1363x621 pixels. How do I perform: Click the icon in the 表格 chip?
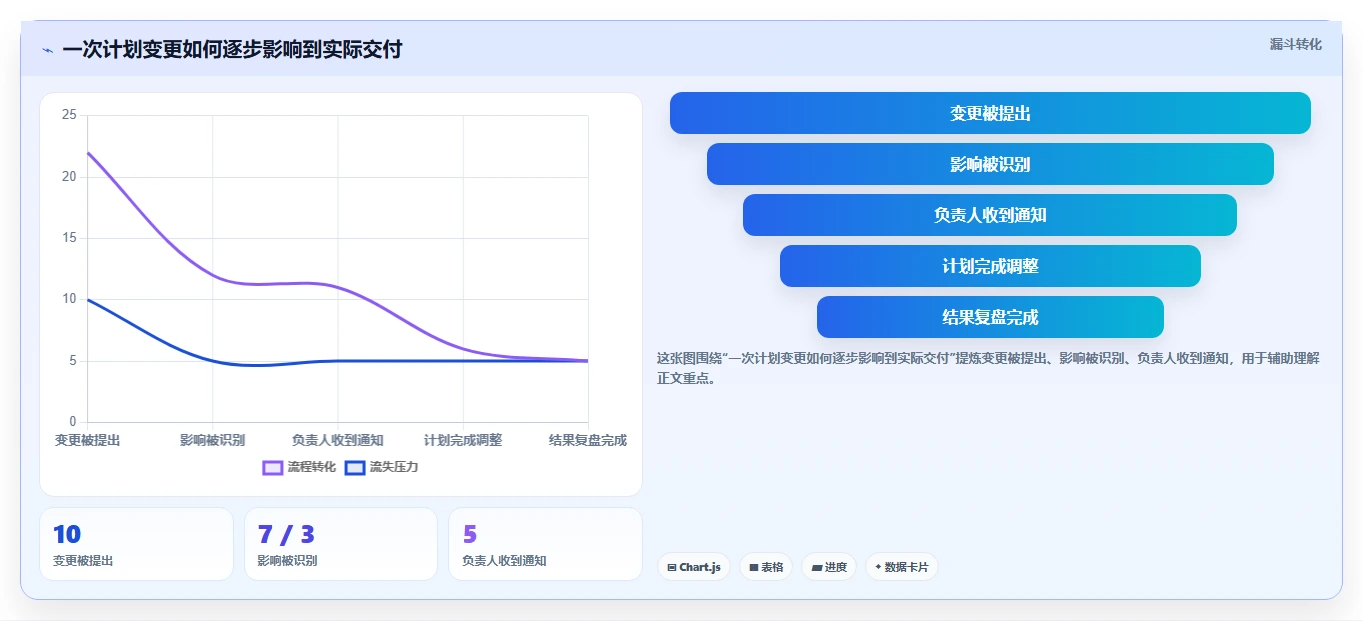[x=753, y=567]
